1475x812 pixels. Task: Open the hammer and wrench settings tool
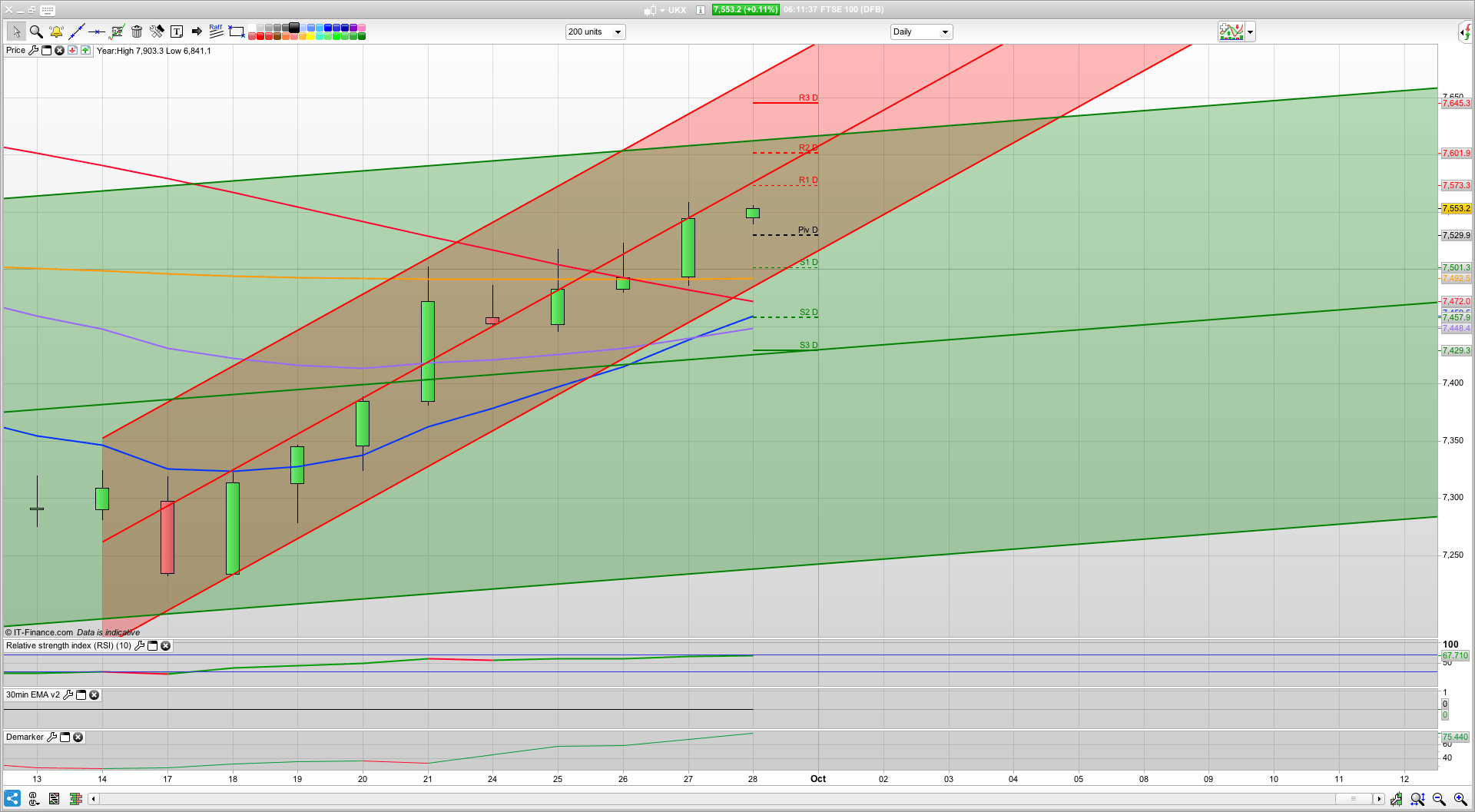point(157,31)
